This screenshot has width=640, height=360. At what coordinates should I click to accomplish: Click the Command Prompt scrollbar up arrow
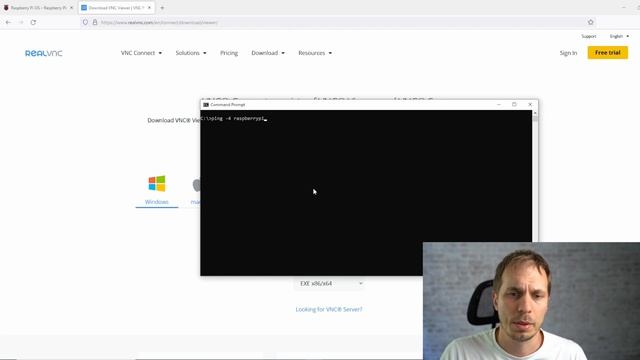[535, 113]
